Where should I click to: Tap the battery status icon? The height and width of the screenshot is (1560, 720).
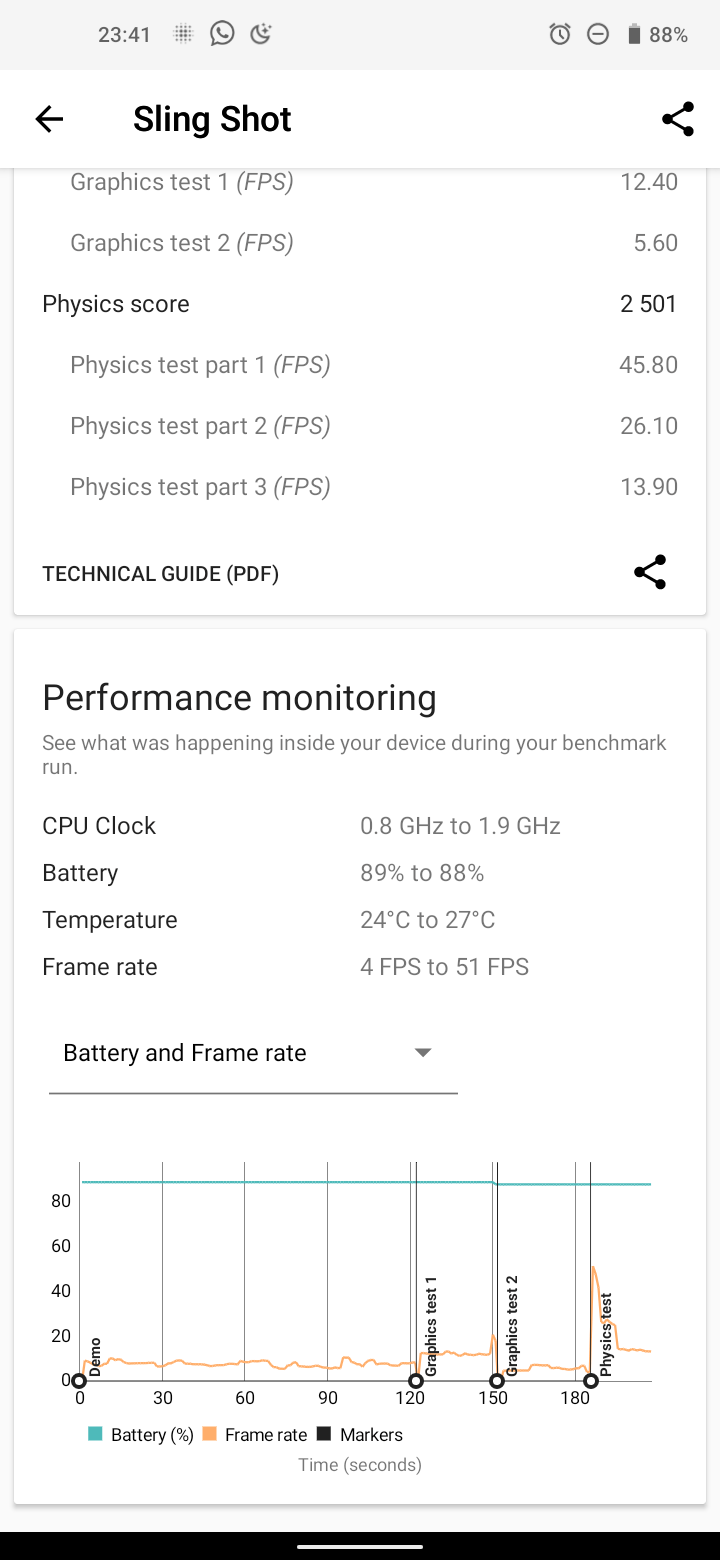pos(633,35)
